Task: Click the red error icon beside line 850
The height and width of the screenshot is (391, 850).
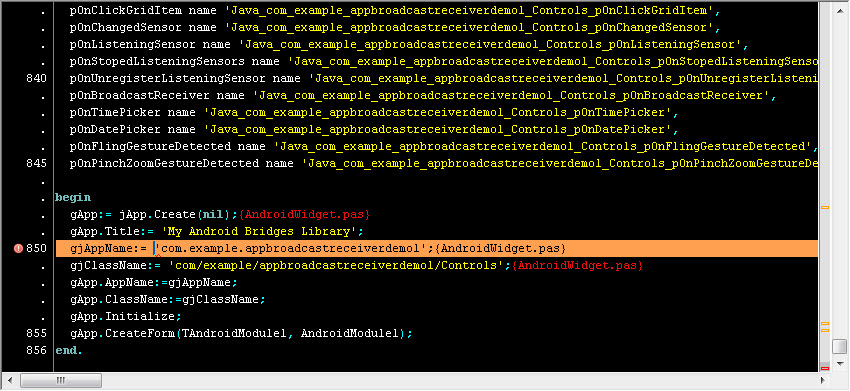Action: click(18, 248)
